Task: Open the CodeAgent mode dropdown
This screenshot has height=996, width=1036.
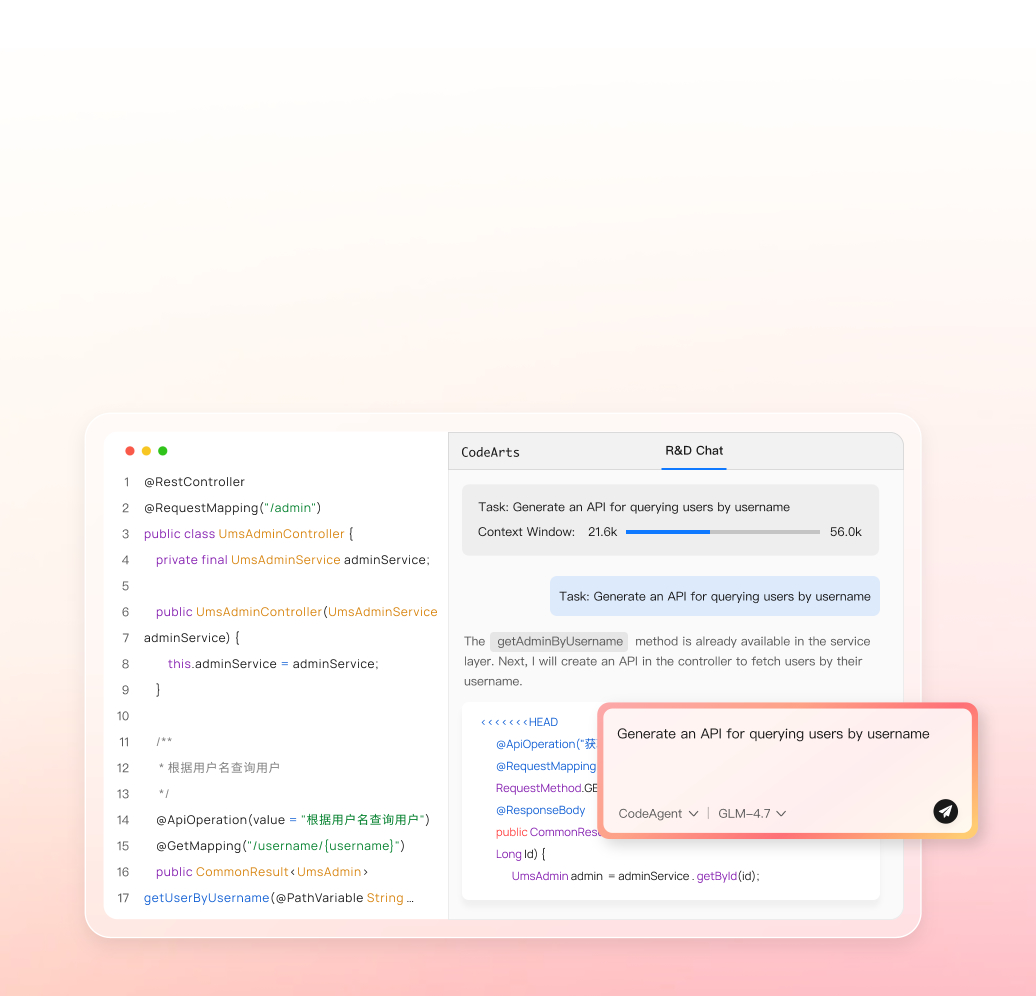Action: 658,814
